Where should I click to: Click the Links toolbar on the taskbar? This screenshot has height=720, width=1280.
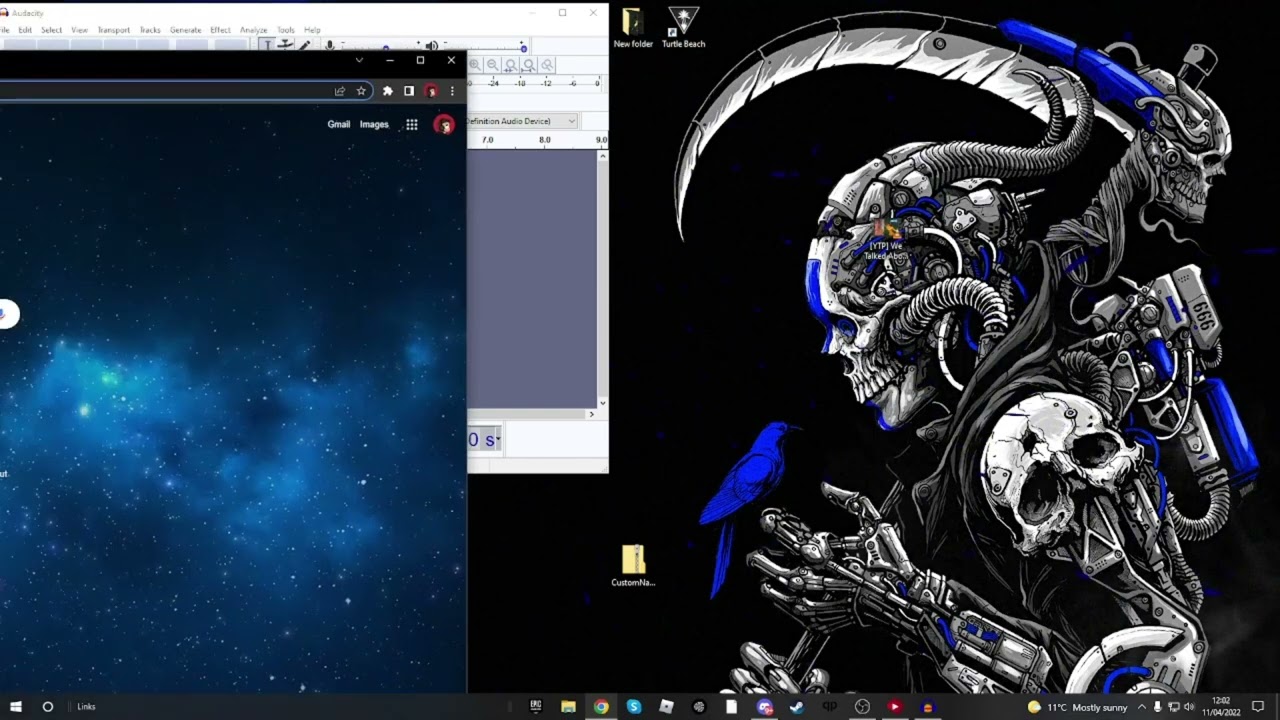pyautogui.click(x=87, y=707)
